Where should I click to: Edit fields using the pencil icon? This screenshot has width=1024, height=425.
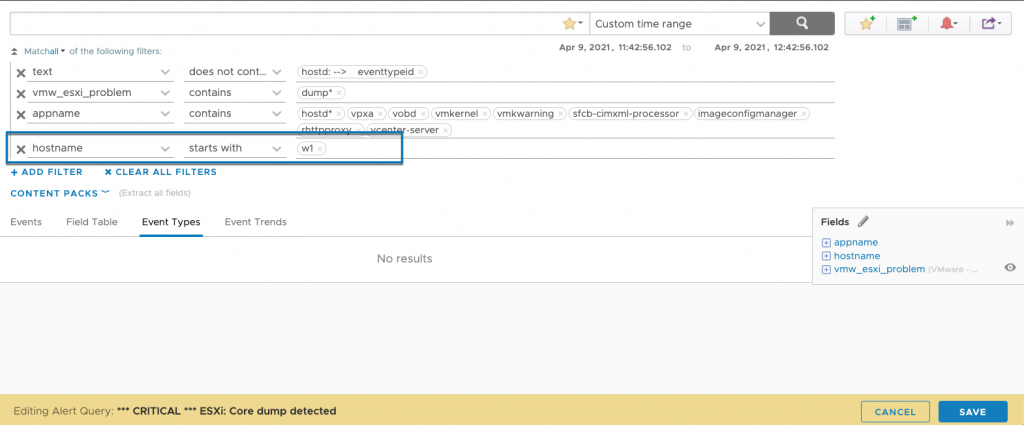(x=863, y=222)
